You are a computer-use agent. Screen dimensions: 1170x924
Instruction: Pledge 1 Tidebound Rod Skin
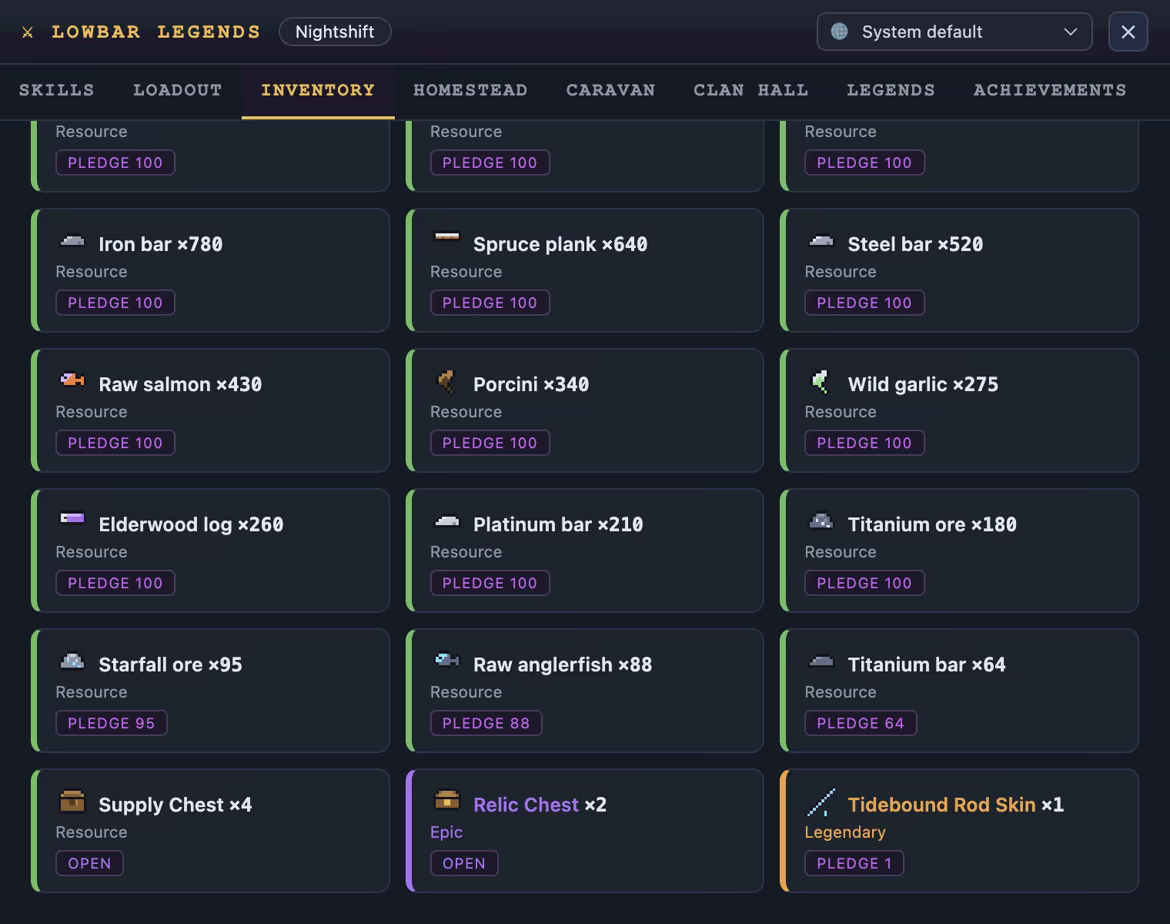854,864
